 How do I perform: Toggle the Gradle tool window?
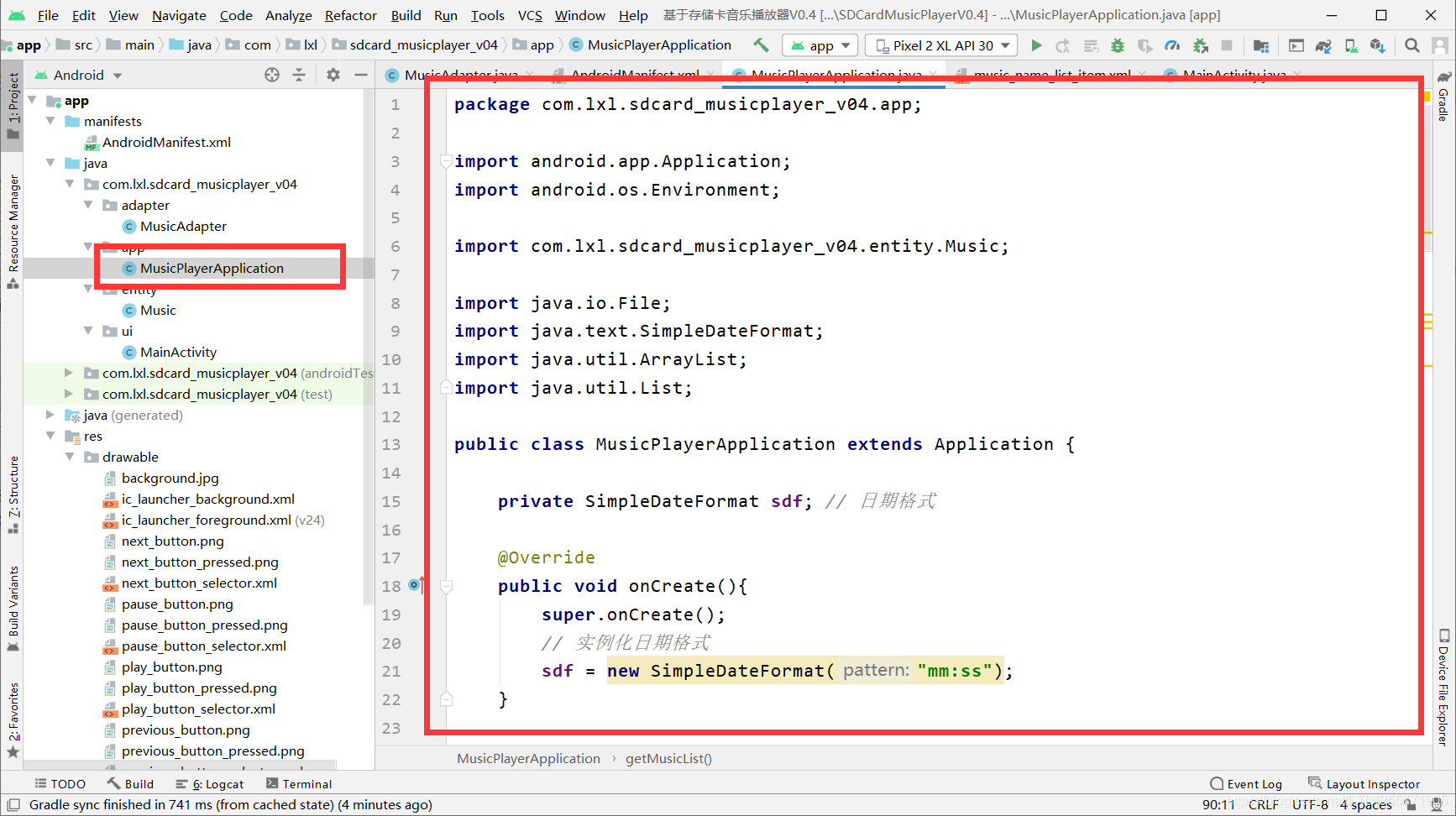pos(1443,96)
